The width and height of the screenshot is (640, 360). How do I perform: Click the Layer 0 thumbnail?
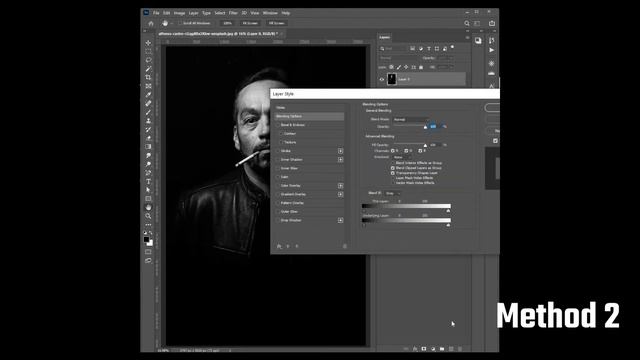391,79
